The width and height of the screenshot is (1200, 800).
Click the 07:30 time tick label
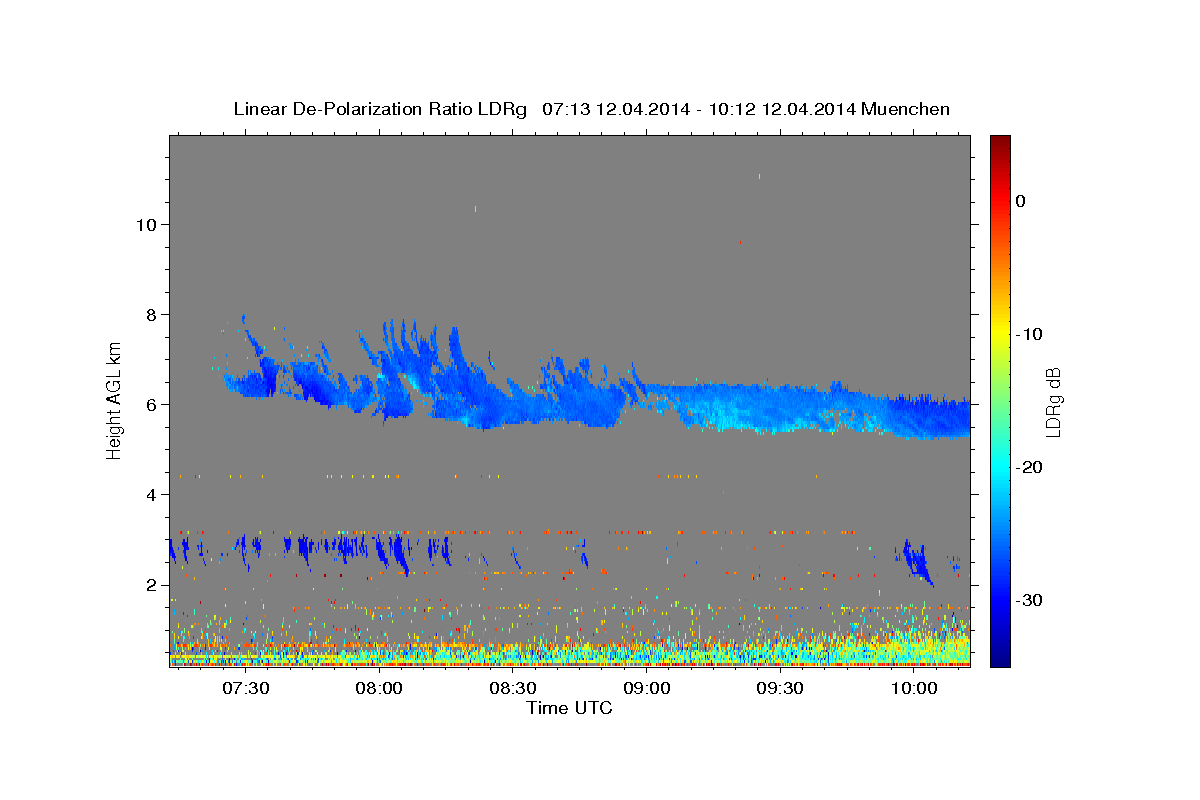click(x=245, y=688)
